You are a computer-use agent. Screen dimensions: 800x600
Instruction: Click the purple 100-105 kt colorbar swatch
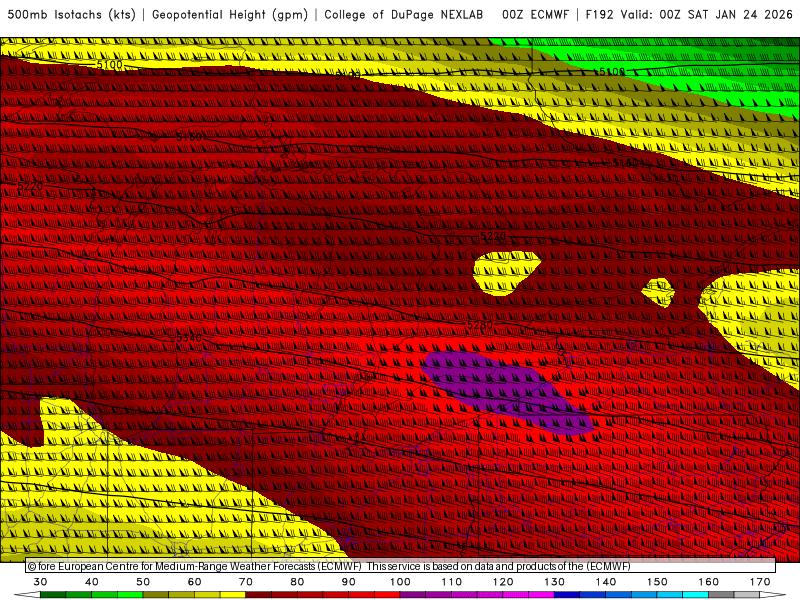pos(413,595)
